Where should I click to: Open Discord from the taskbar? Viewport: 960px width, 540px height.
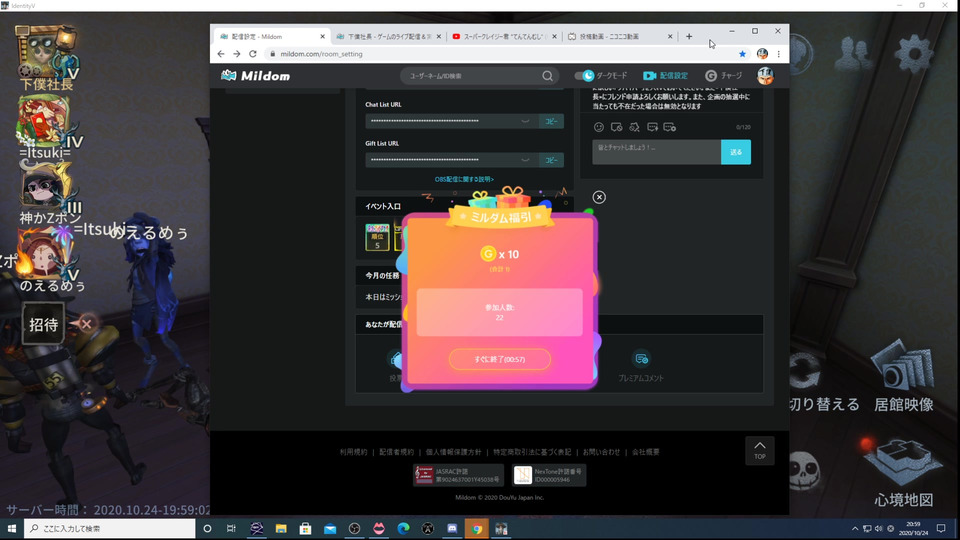452,528
